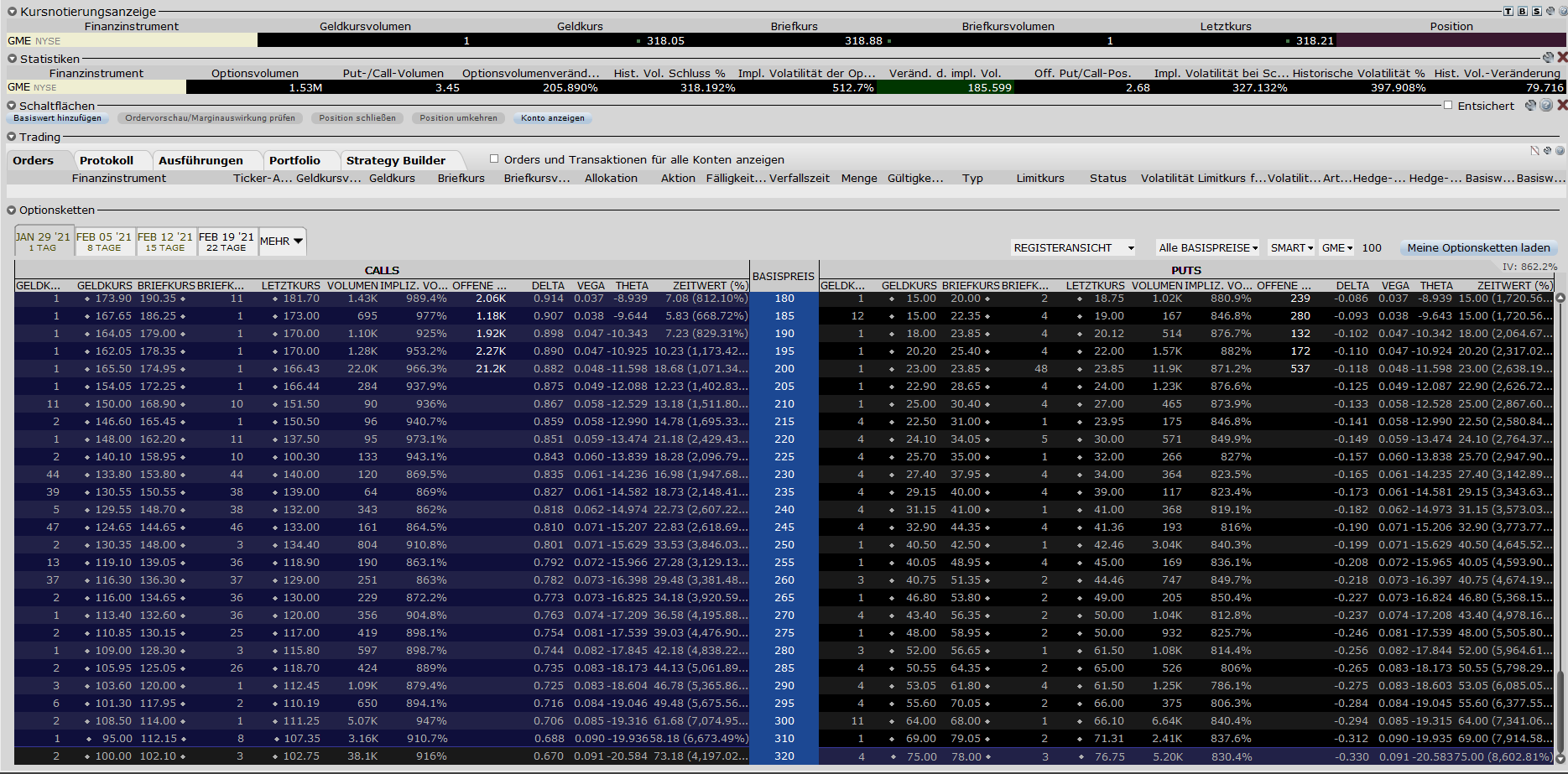Click the CALLS section header
Screen dimensions: 1568x774
click(x=382, y=270)
